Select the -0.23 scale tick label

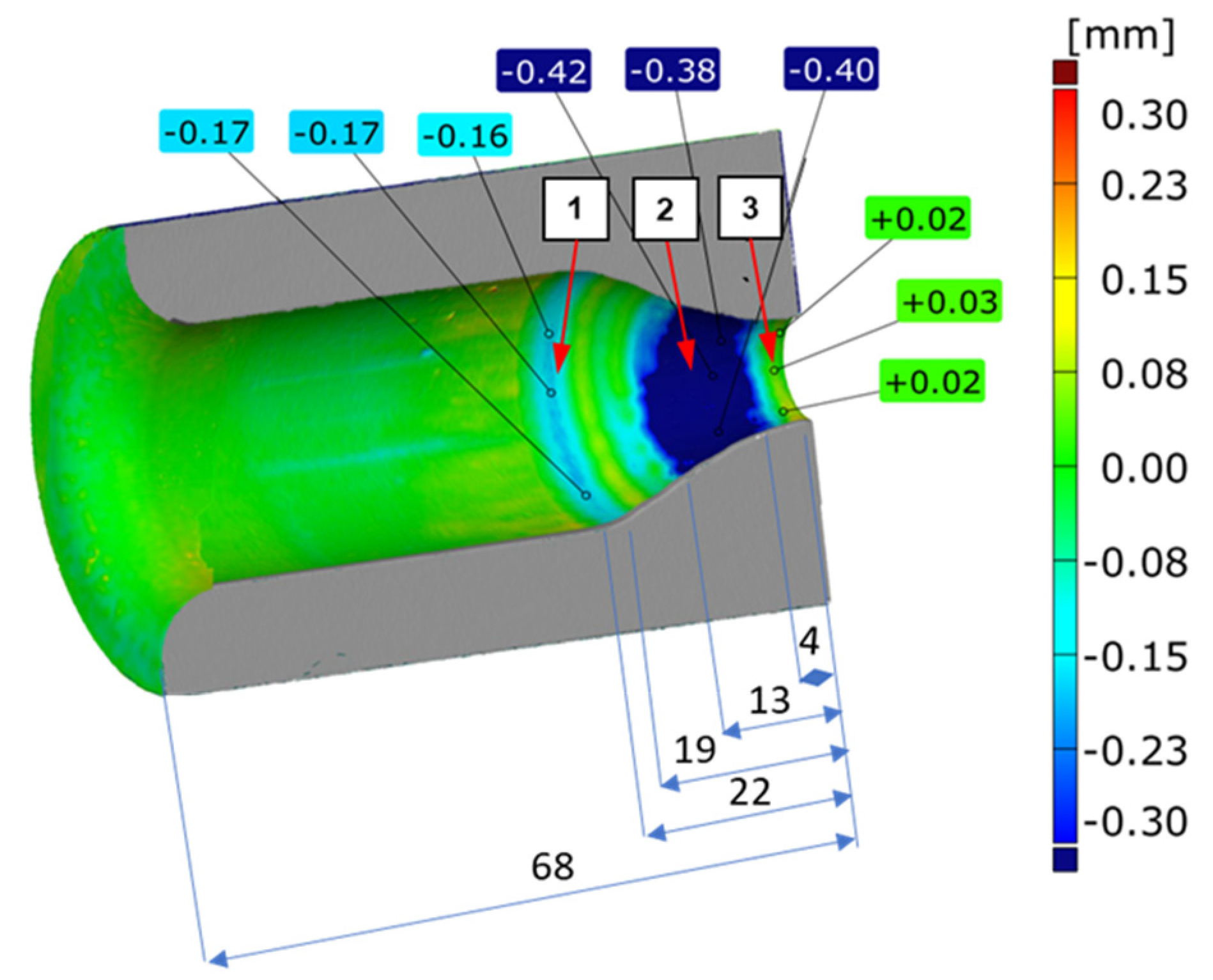[x=1136, y=751]
